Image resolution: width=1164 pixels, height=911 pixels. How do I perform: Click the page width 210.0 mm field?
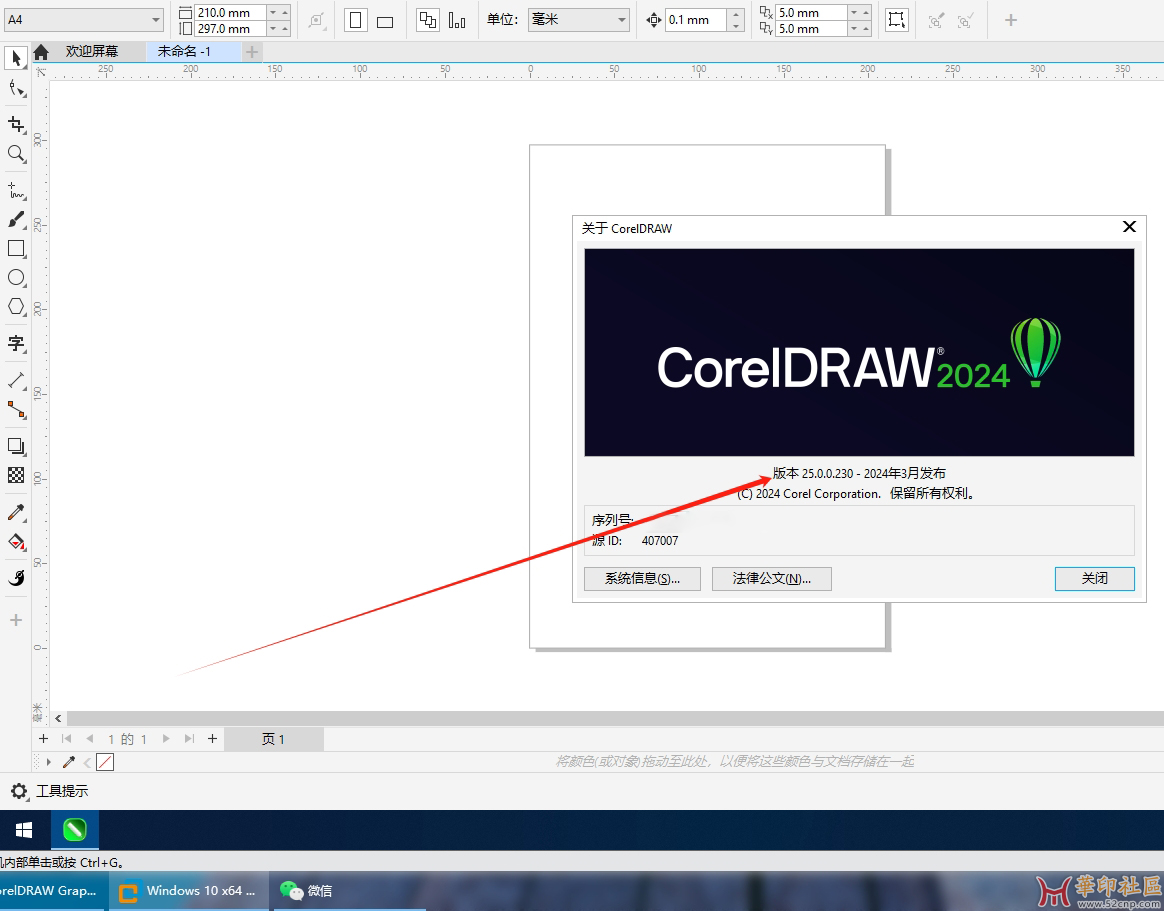coord(231,13)
